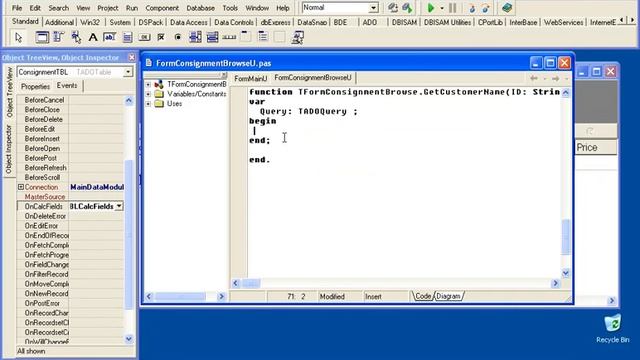The width and height of the screenshot is (640, 360).
Task: Expand the Connection property
Action: pyautogui.click(x=20, y=187)
